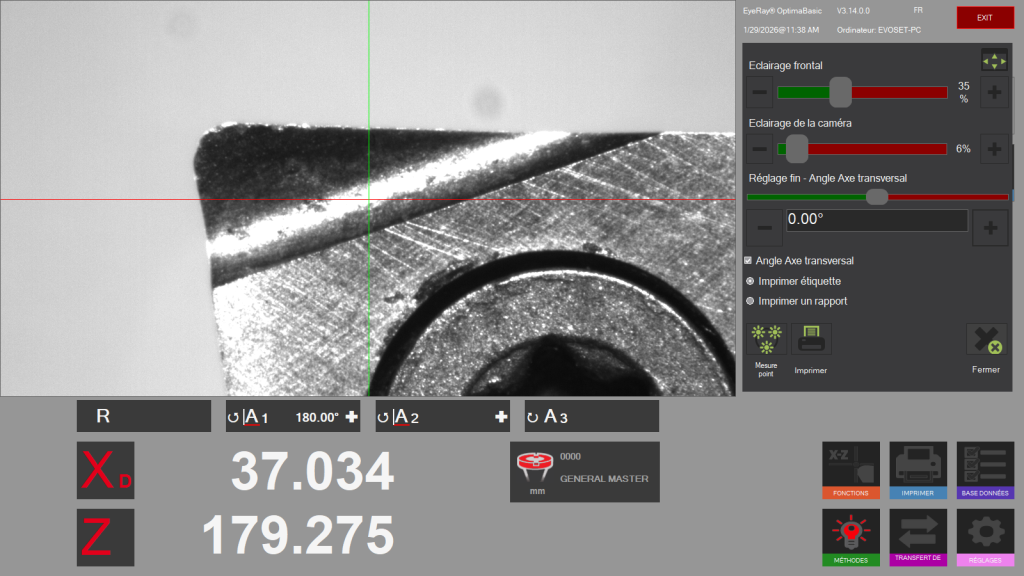Click the four-arrow move icon

[x=994, y=60]
